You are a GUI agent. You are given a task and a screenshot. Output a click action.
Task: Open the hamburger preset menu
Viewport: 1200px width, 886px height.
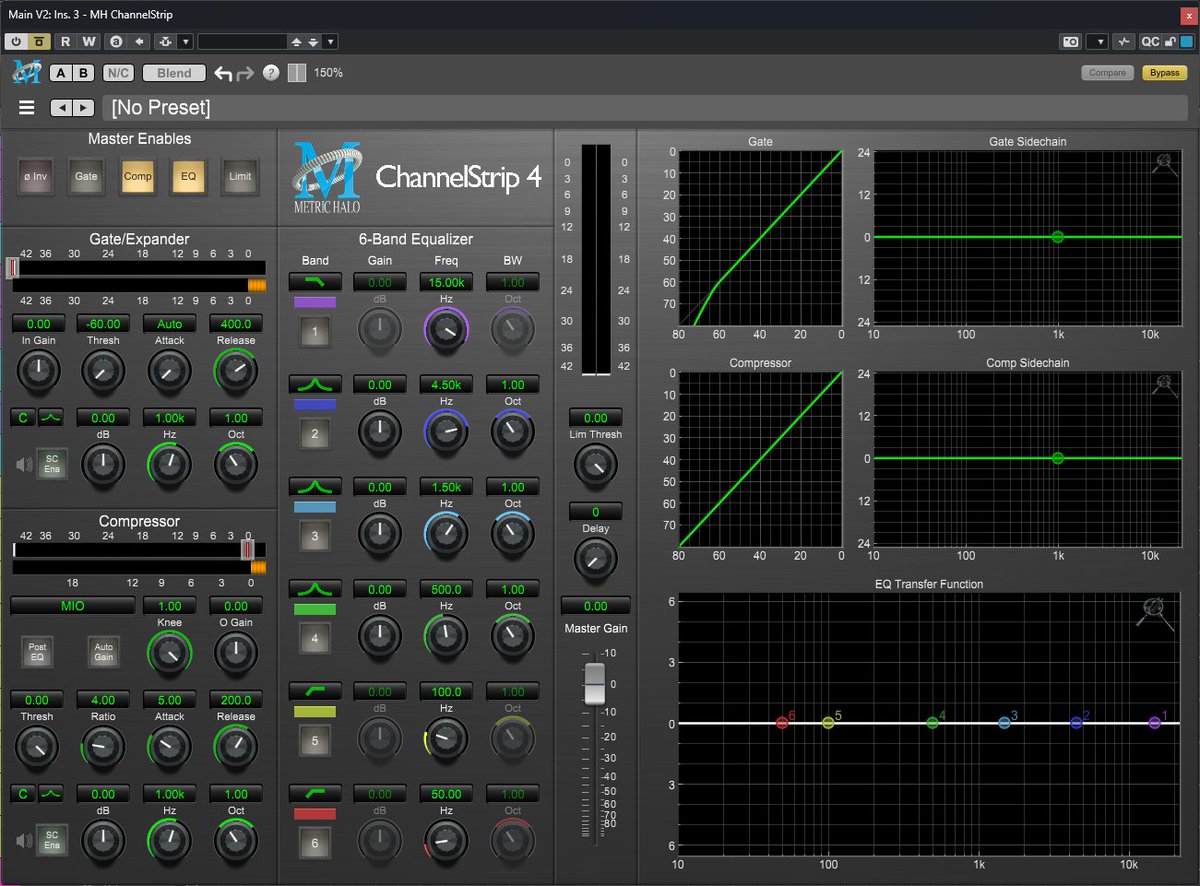(x=27, y=108)
